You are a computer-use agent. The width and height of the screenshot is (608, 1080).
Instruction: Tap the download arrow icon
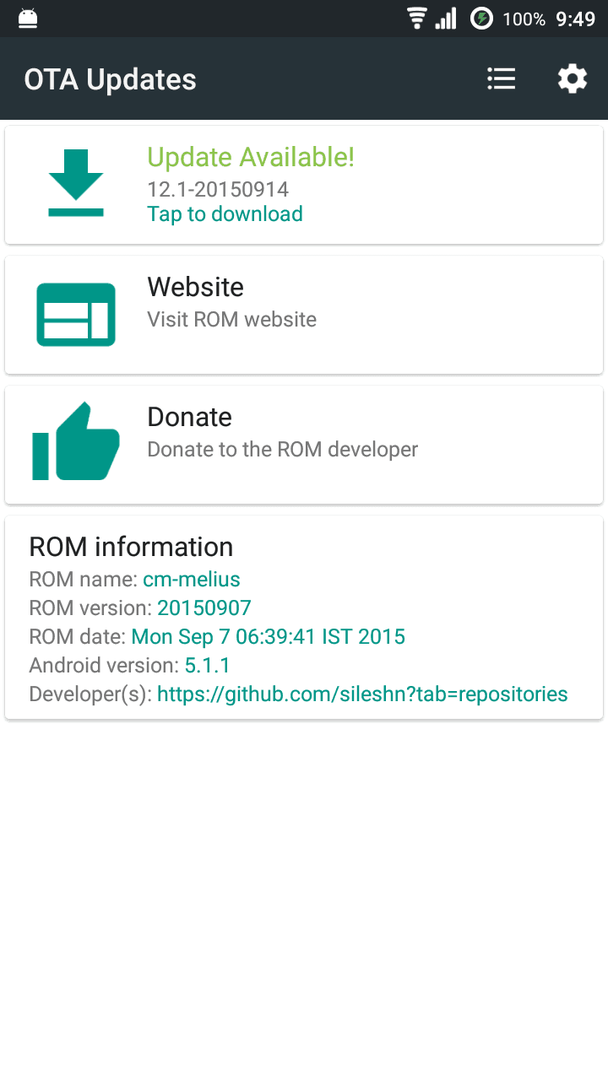[x=76, y=183]
